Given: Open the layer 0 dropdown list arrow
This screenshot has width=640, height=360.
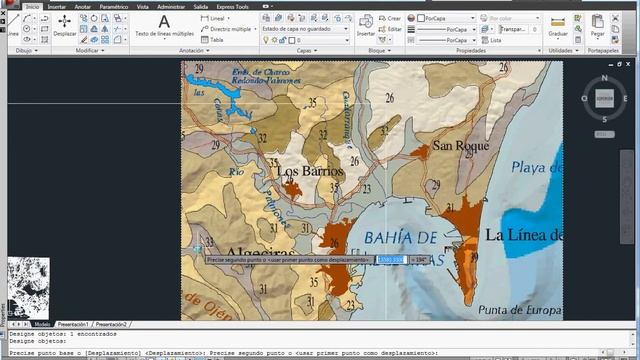Looking at the screenshot, I should (347, 40).
